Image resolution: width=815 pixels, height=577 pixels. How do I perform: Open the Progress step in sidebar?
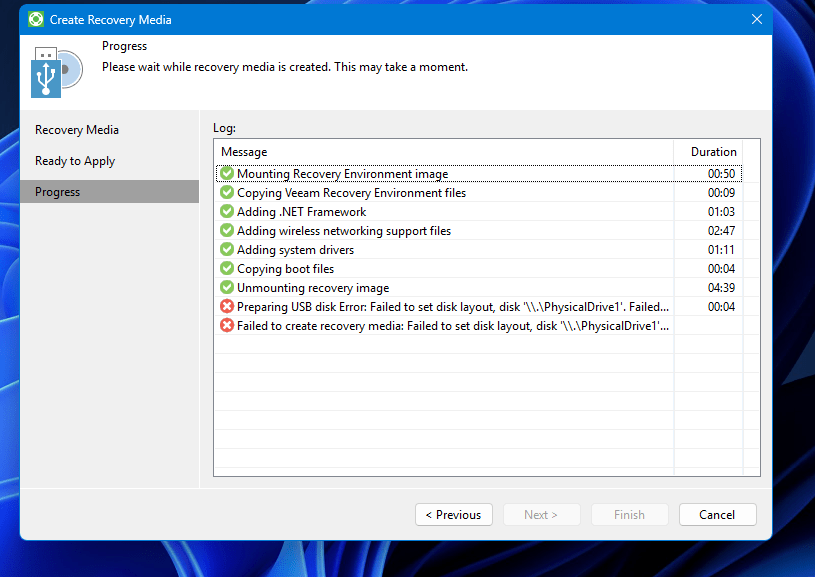point(57,192)
